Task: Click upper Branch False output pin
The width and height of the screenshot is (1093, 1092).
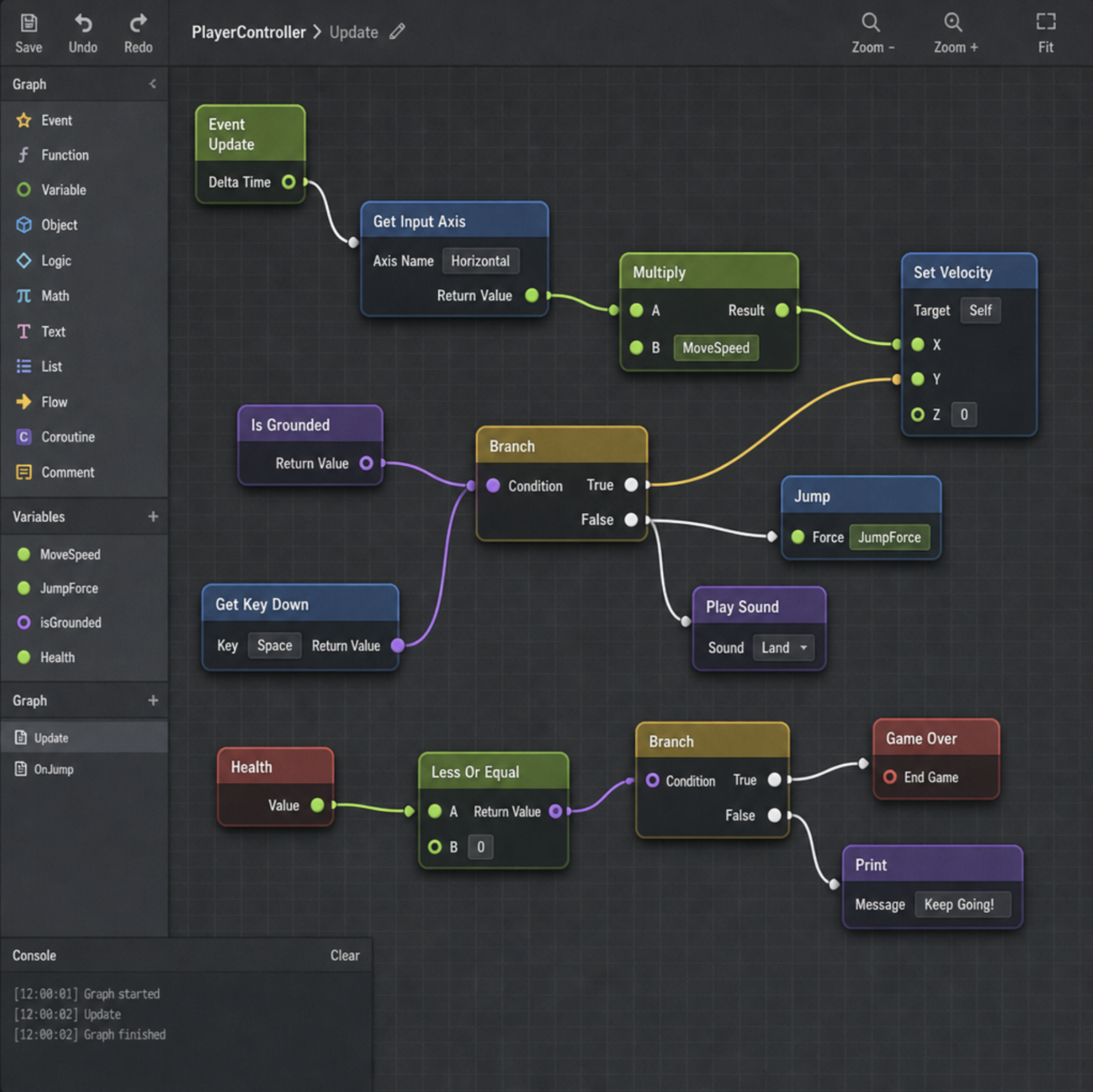Action: 631,519
